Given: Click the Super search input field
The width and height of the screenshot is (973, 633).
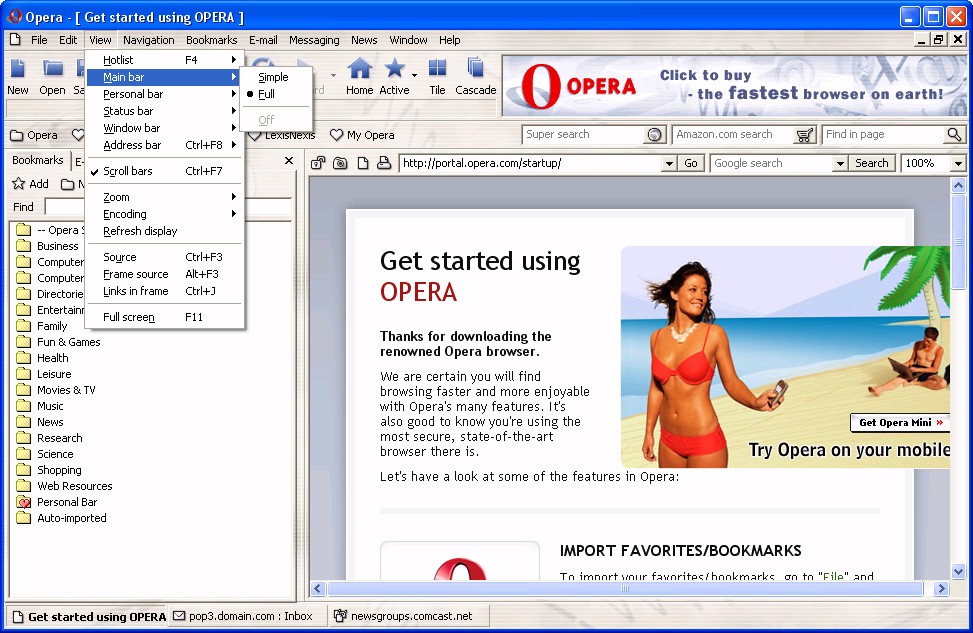Looking at the screenshot, I should (585, 135).
